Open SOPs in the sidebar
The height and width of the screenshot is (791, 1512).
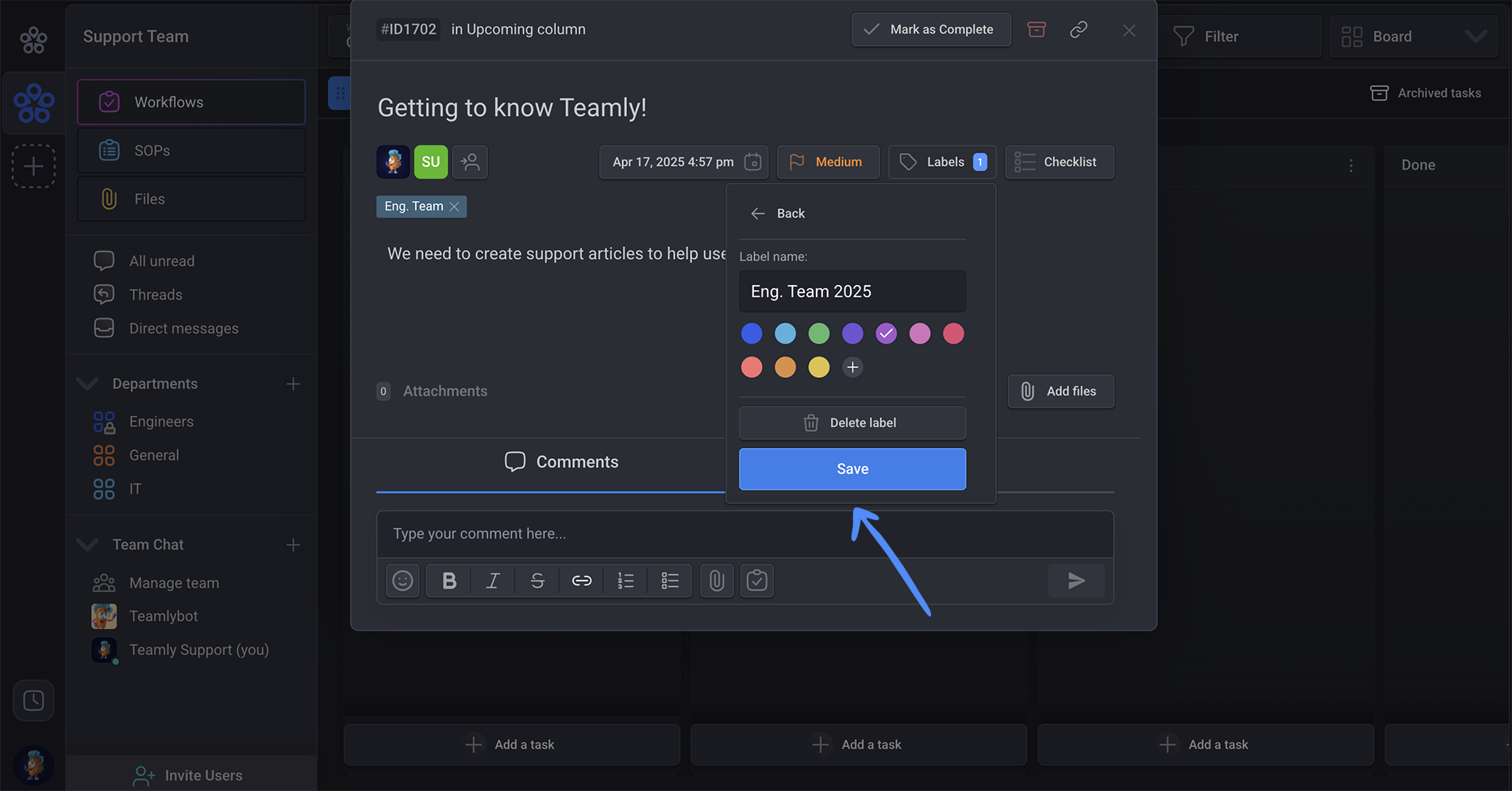(191, 151)
